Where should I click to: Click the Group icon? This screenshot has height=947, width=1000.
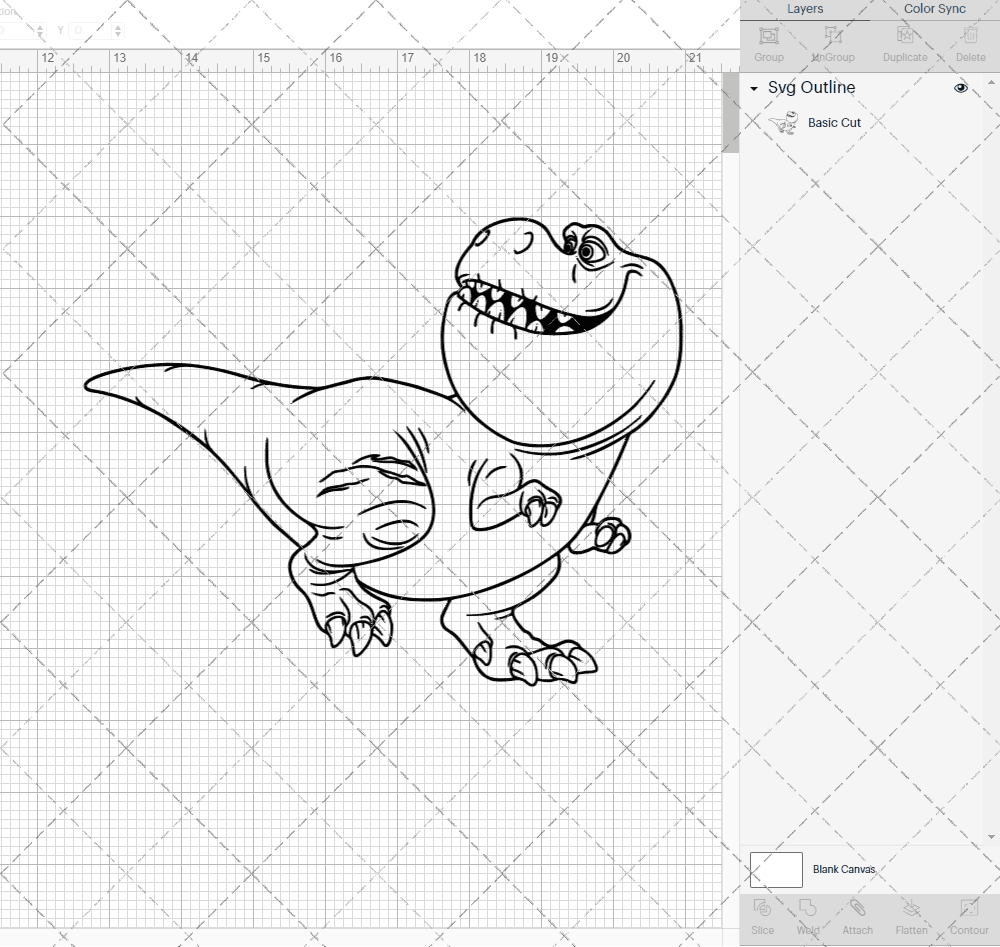[x=768, y=35]
